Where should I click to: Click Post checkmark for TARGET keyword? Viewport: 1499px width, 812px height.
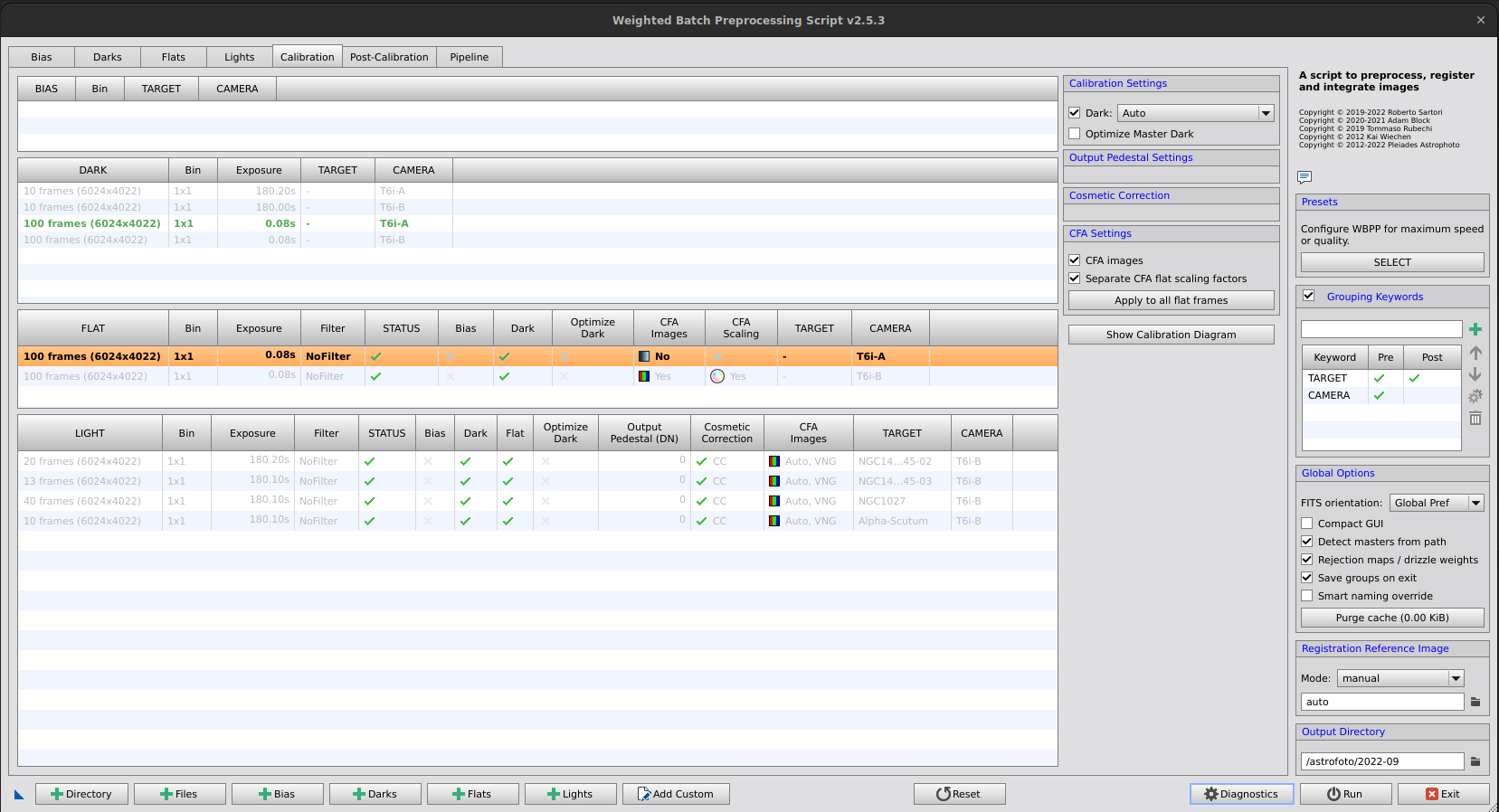pyautogui.click(x=1415, y=378)
